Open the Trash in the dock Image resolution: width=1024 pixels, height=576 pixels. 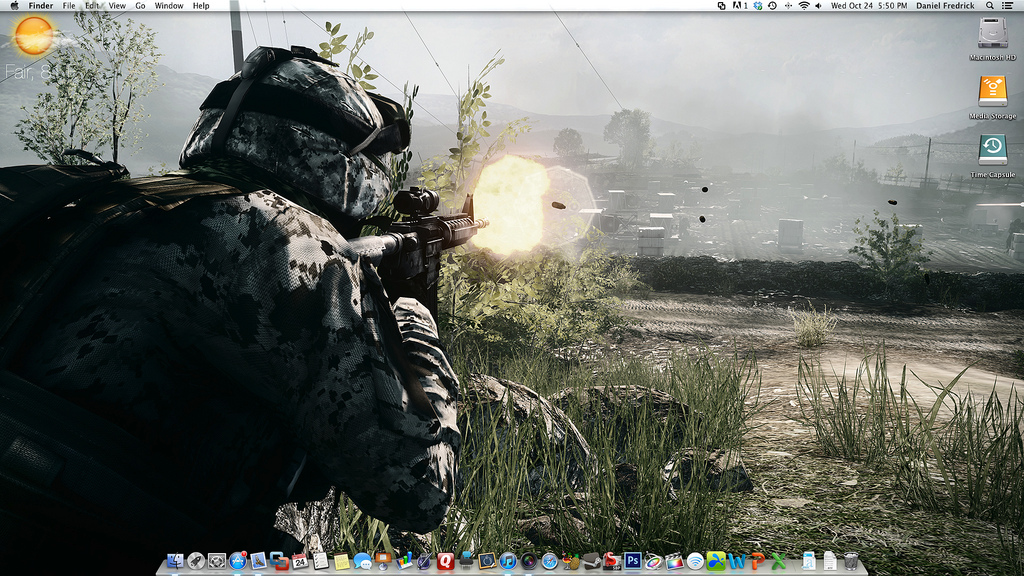pyautogui.click(x=851, y=561)
